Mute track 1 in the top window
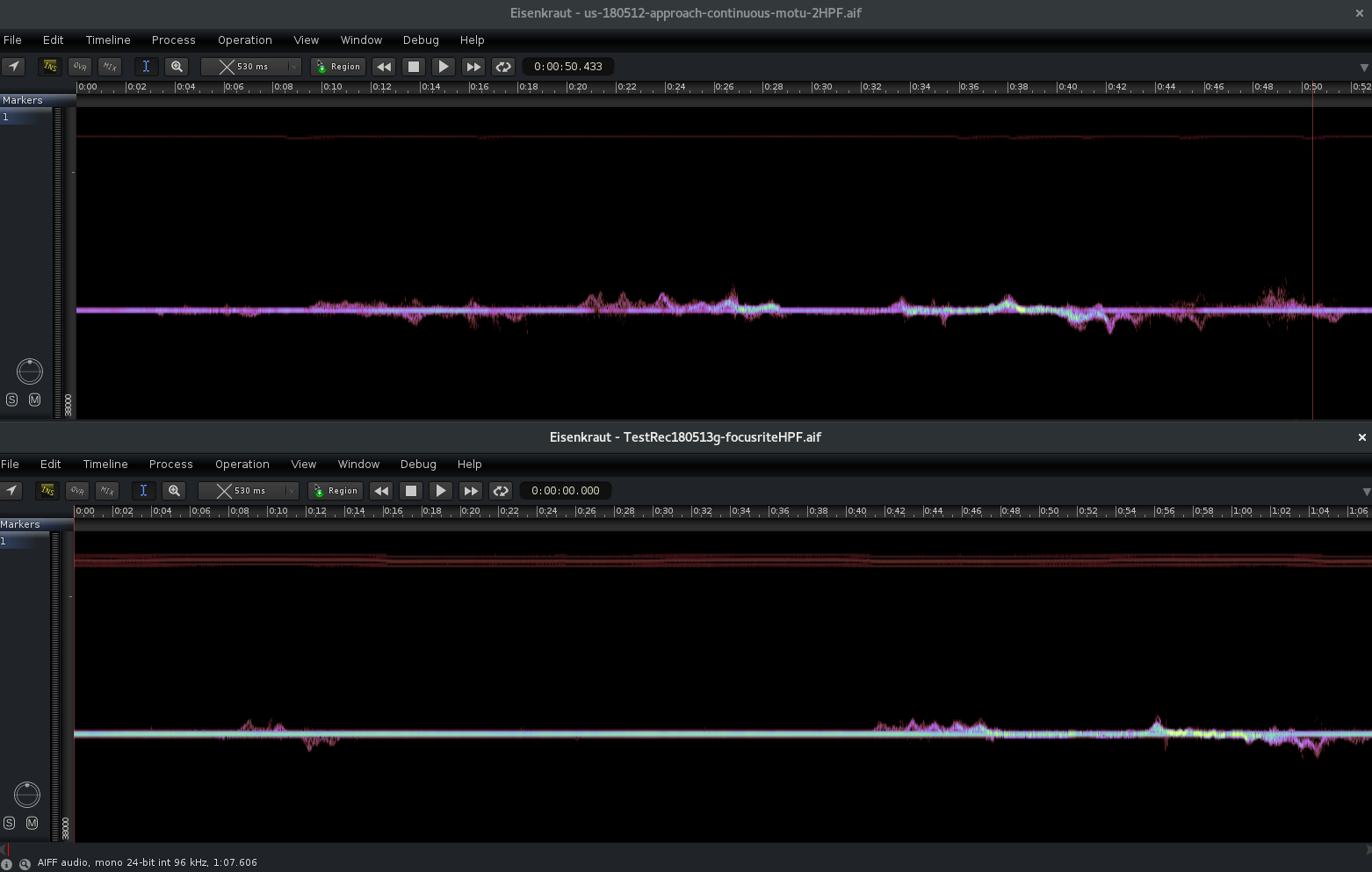The height and width of the screenshot is (872, 1372). (34, 400)
